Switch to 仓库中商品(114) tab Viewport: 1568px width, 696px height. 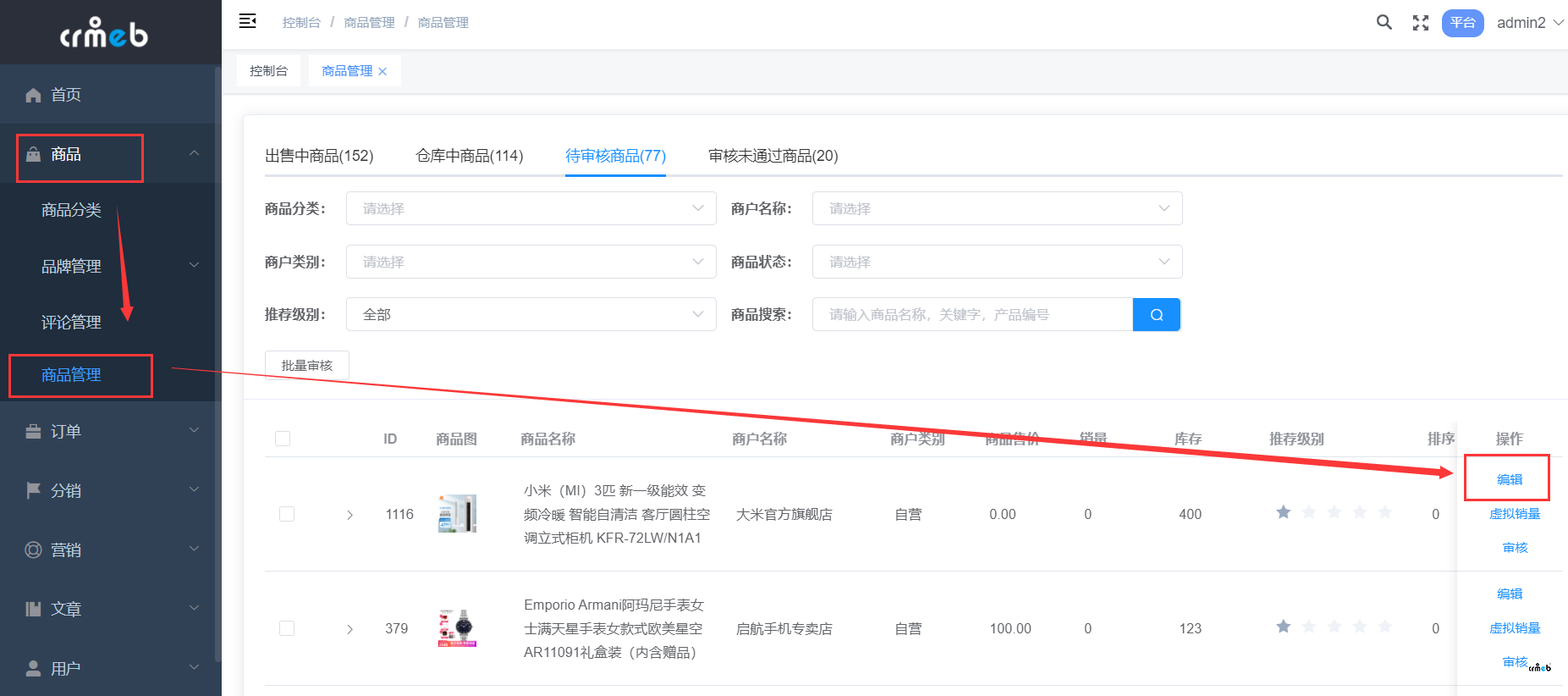tap(470, 156)
